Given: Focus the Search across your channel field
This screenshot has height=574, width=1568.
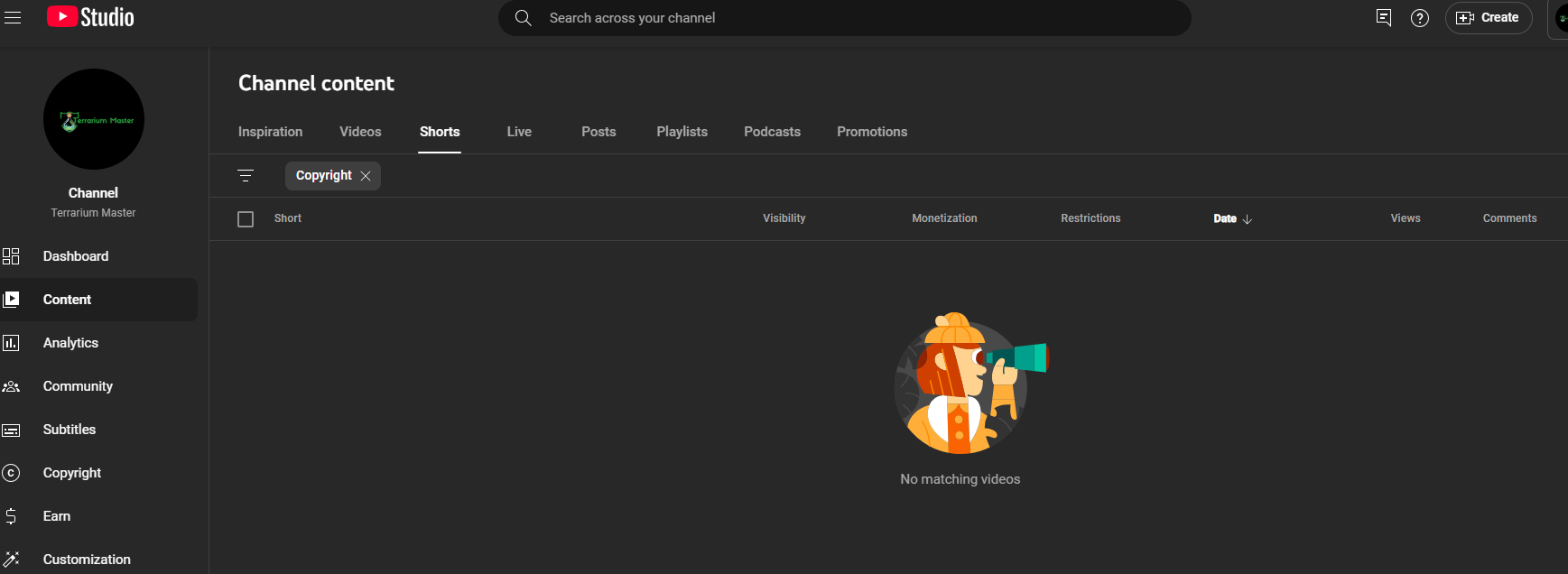Looking at the screenshot, I should 844,18.
